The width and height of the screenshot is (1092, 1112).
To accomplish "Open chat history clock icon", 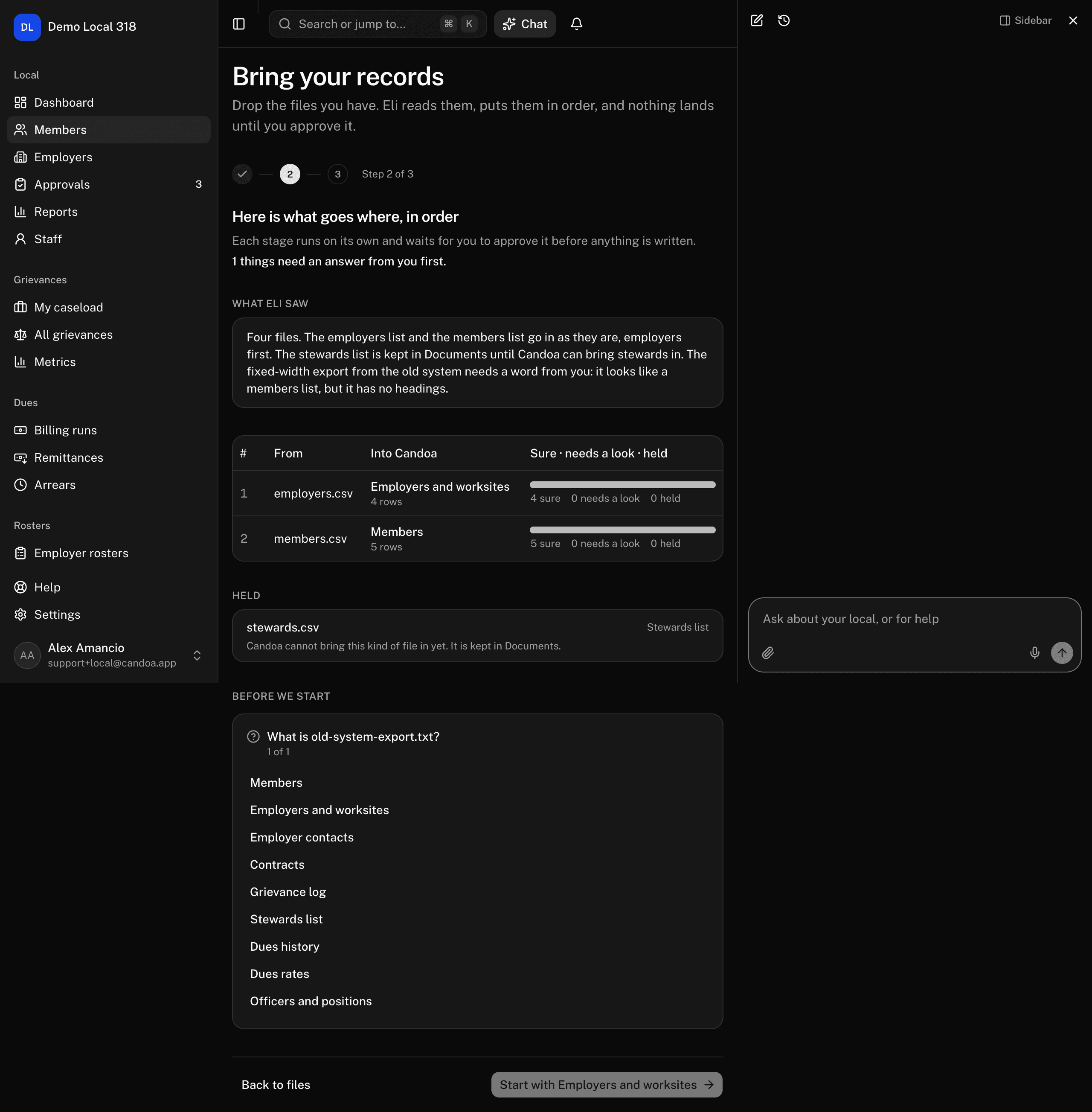I will [x=784, y=20].
